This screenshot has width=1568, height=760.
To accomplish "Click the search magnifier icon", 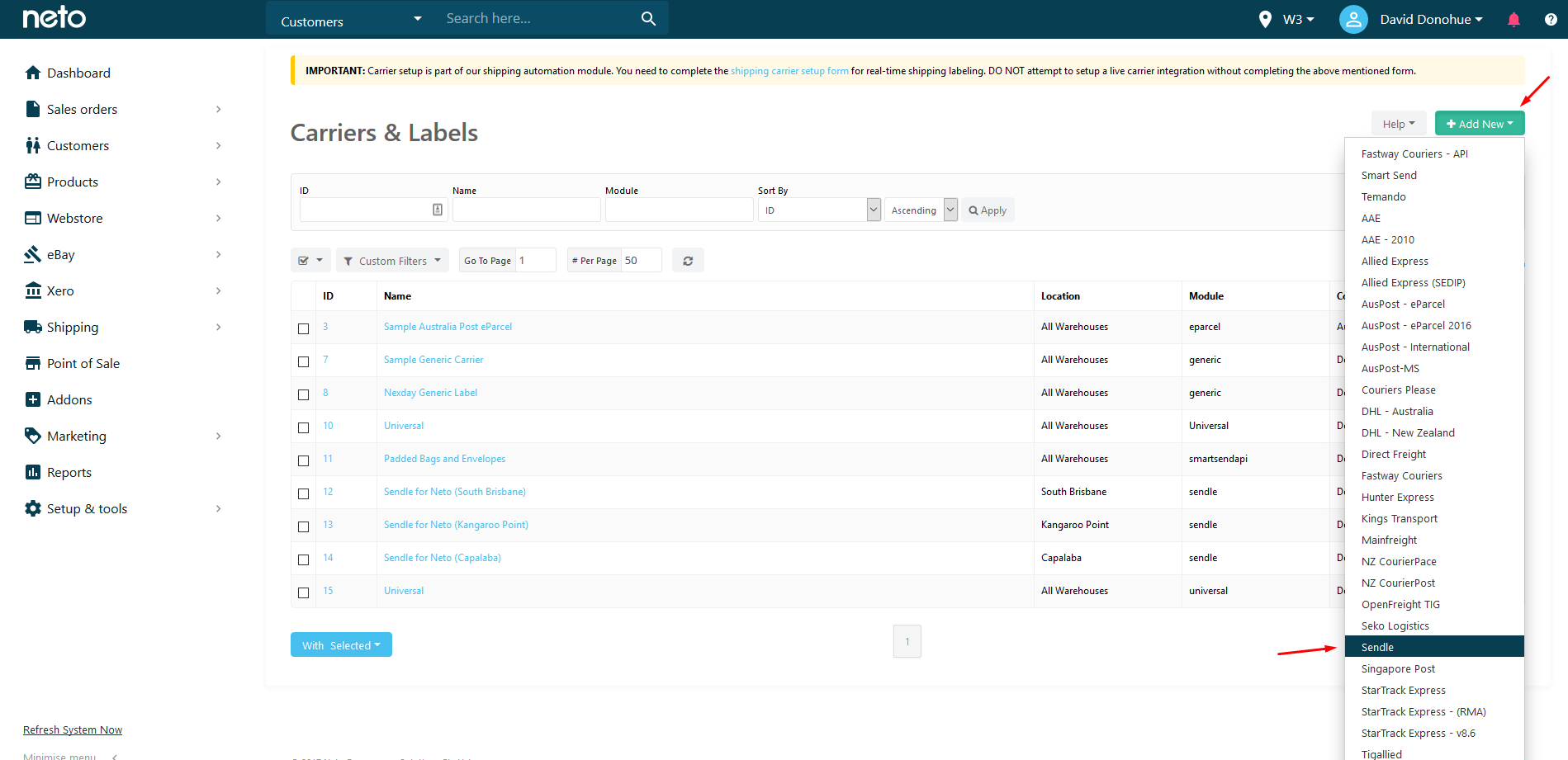I will click(648, 18).
